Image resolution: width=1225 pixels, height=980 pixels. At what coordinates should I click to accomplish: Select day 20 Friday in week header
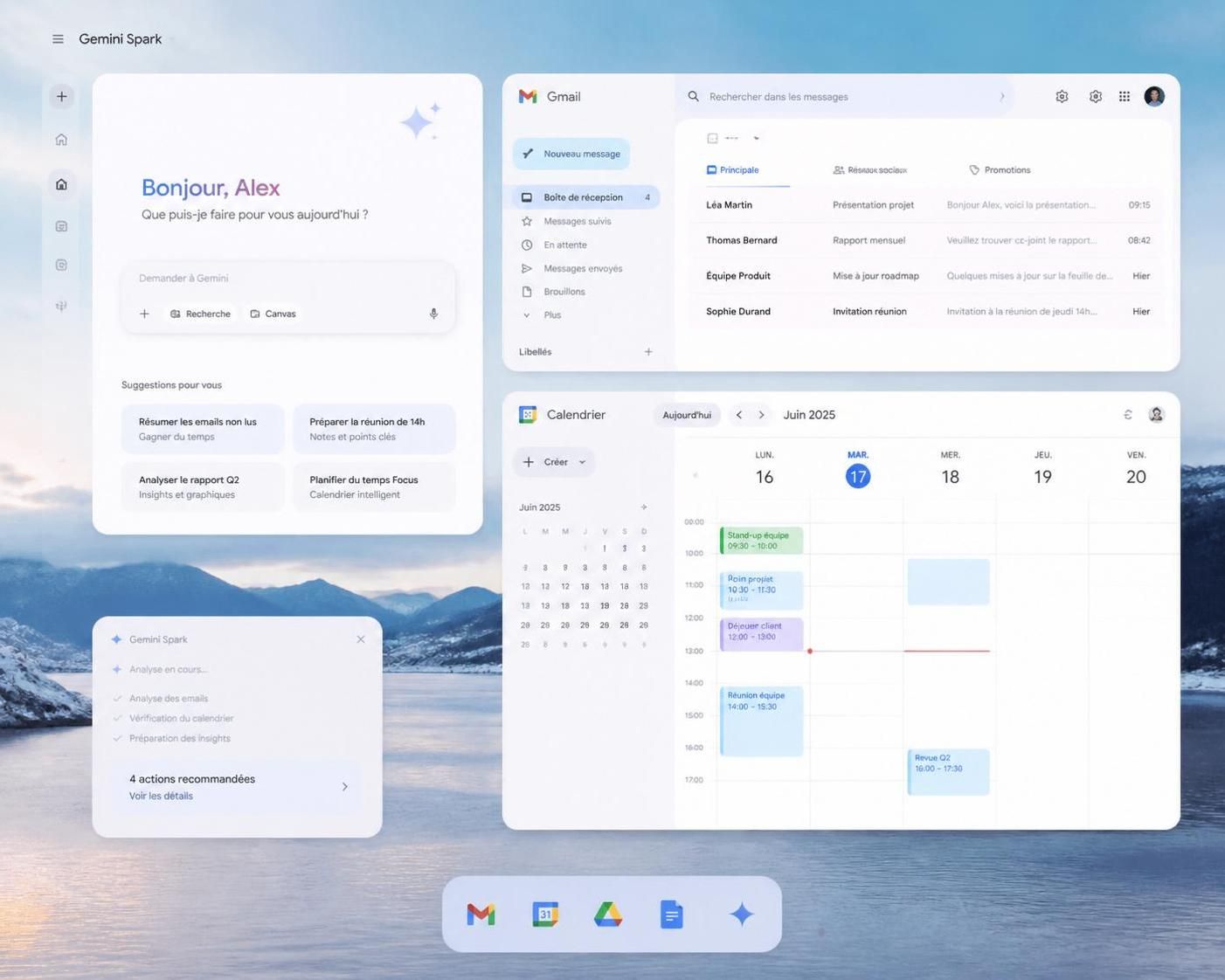click(x=1136, y=477)
